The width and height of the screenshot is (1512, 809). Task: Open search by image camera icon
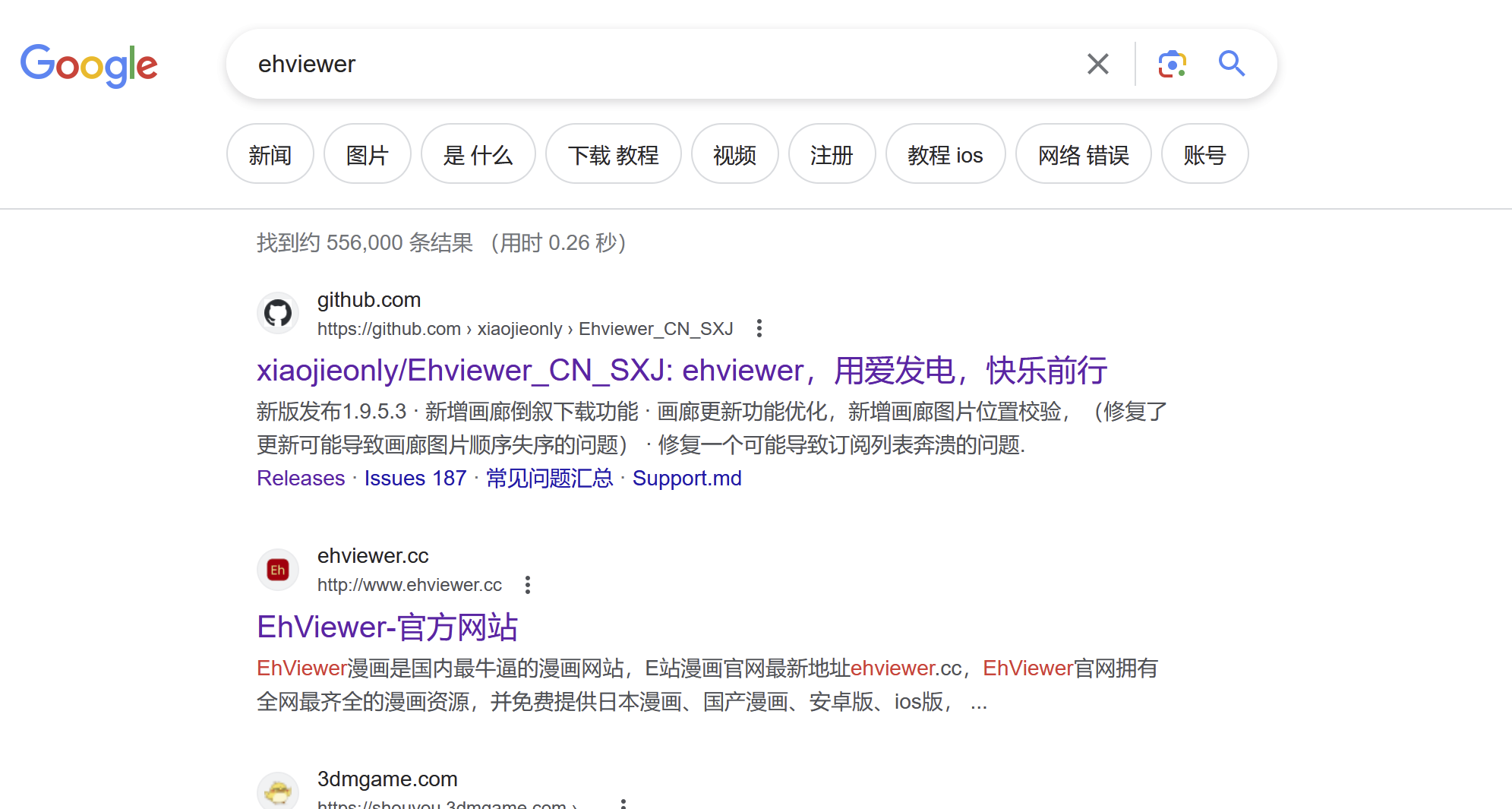coord(1172,64)
